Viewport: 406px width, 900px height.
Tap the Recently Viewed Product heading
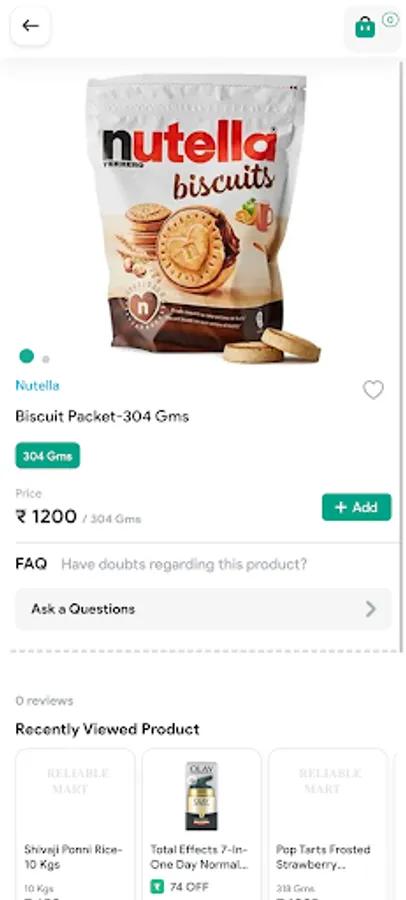(x=107, y=729)
